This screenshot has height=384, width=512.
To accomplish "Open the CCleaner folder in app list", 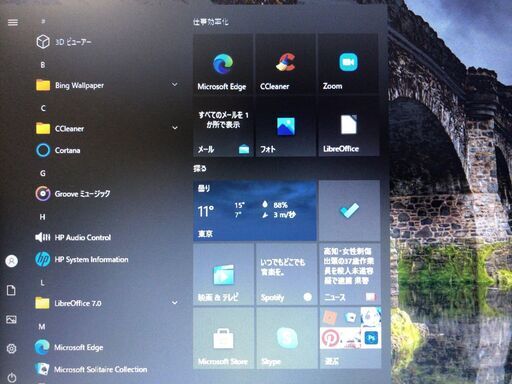I will (x=107, y=128).
